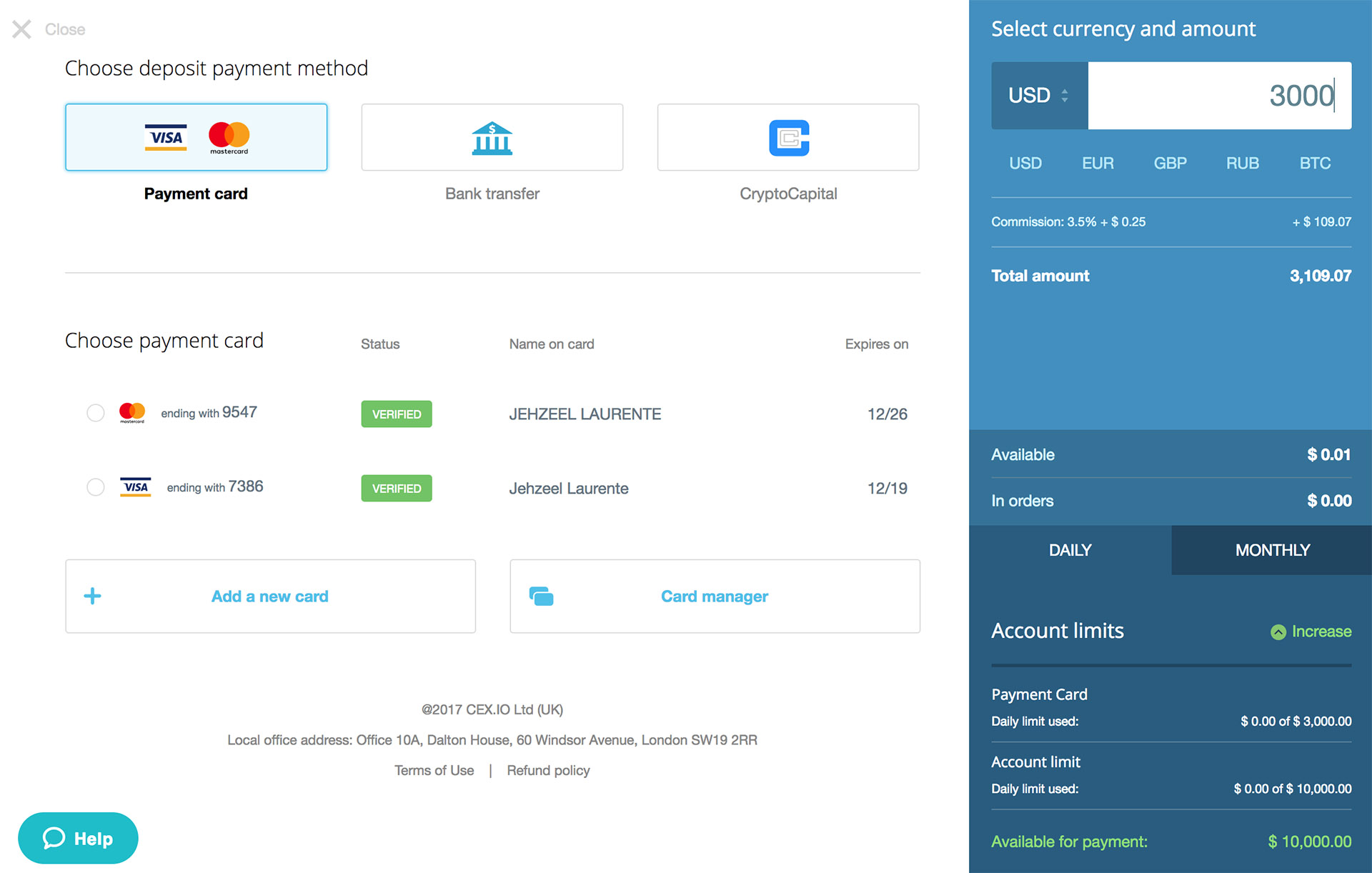Click the Card manager cards icon
Viewport: 1372px width, 873px height.
[541, 596]
